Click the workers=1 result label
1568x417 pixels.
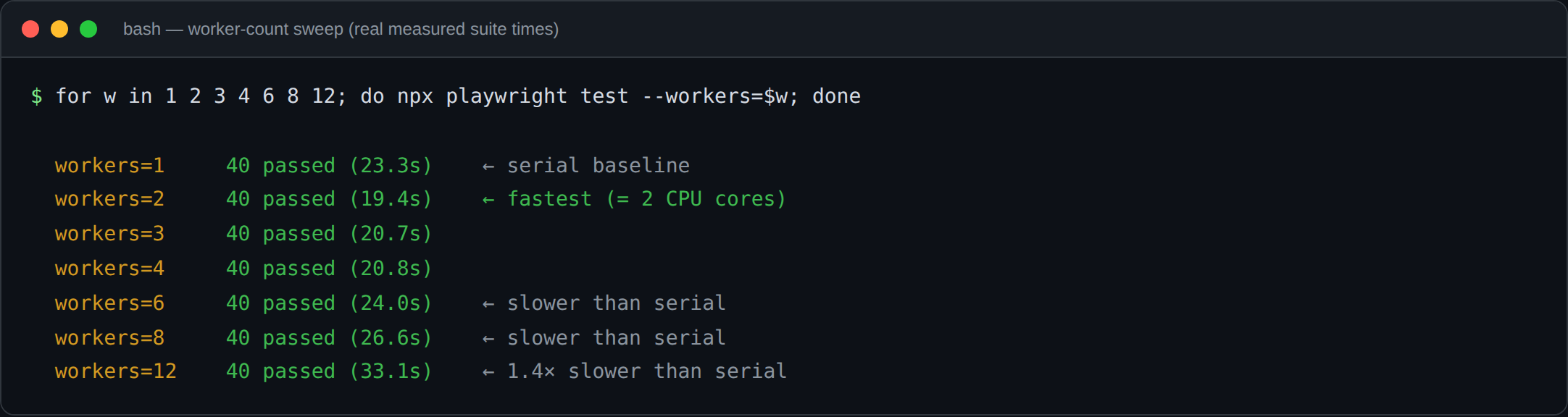click(109, 166)
